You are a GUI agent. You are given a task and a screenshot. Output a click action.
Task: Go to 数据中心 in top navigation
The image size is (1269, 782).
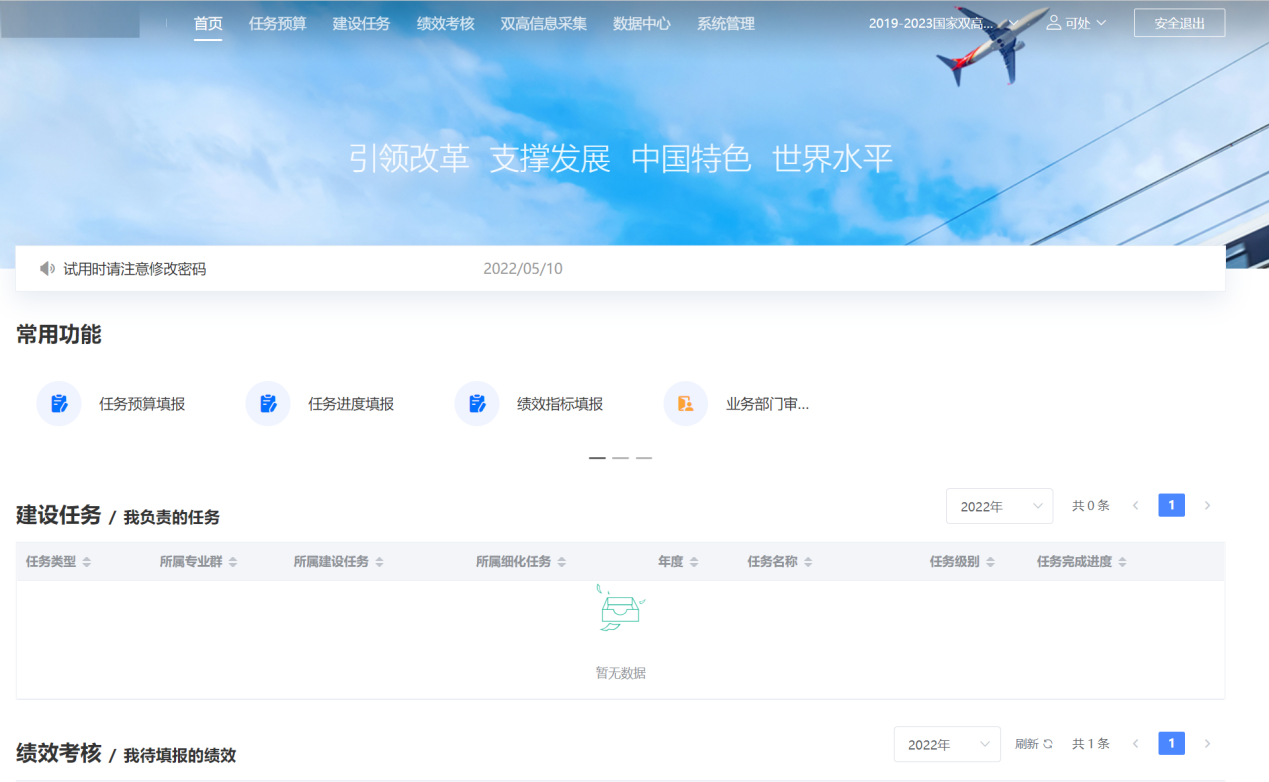click(641, 23)
